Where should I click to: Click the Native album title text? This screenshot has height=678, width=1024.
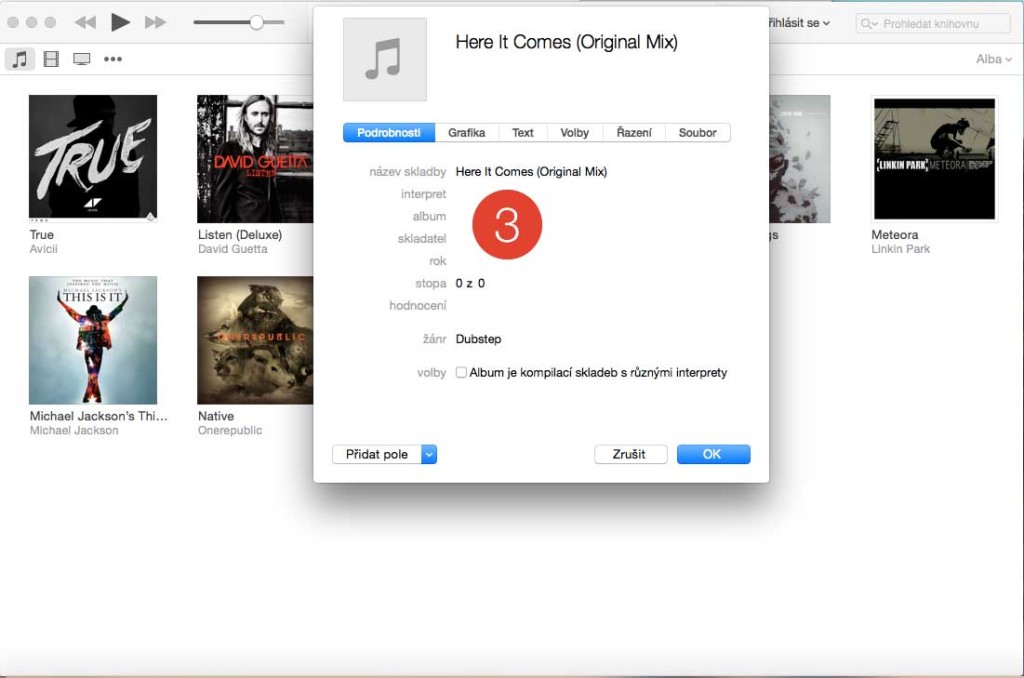216,416
